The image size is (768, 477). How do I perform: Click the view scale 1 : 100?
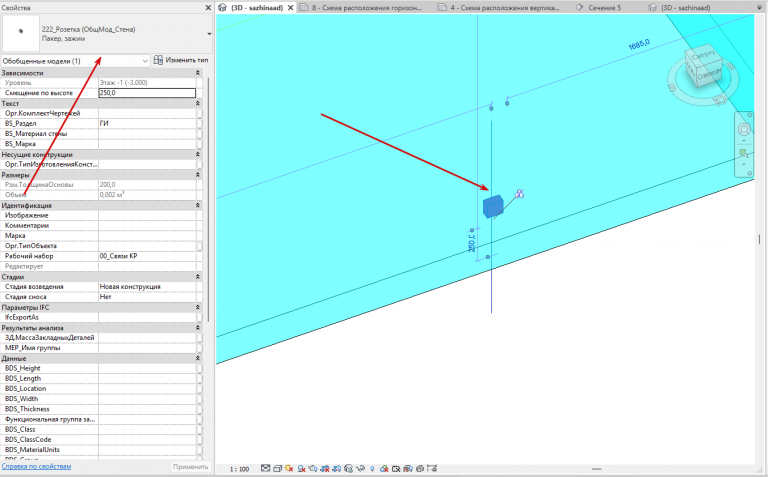point(240,469)
